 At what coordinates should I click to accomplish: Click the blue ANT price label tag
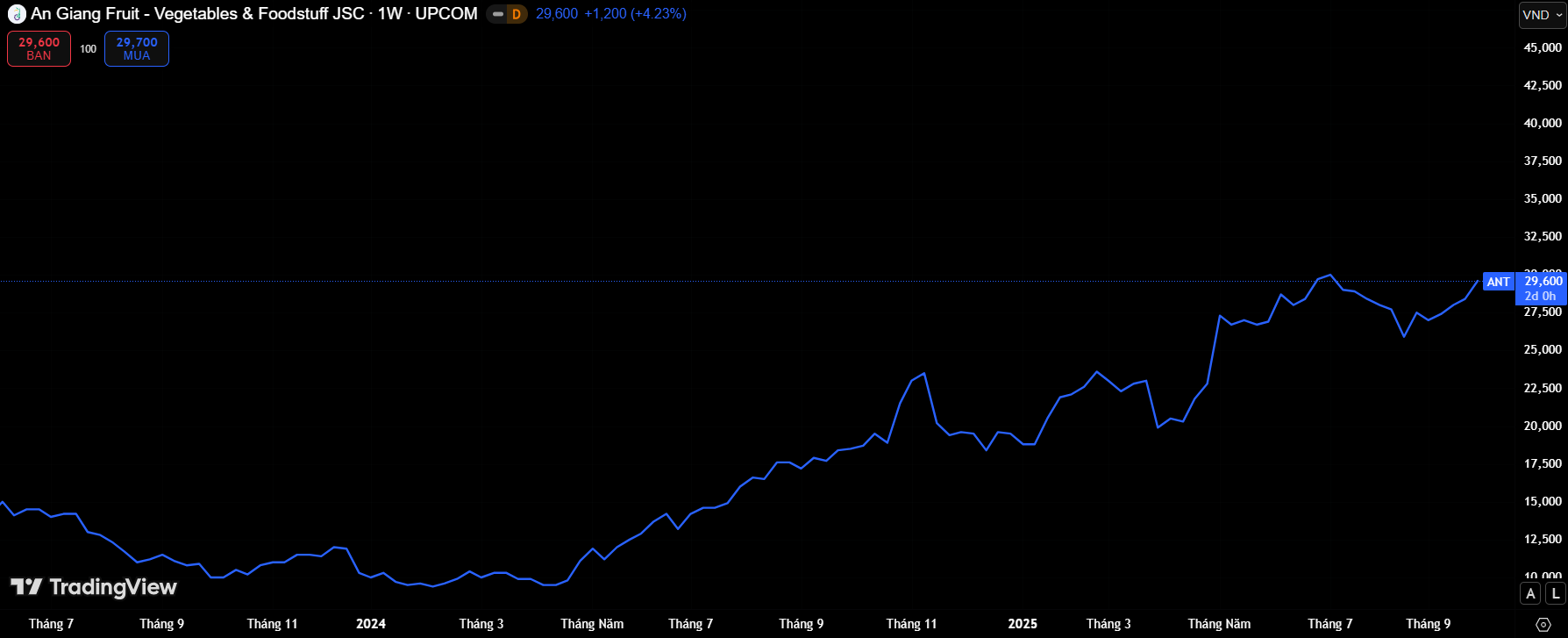pyautogui.click(x=1498, y=282)
